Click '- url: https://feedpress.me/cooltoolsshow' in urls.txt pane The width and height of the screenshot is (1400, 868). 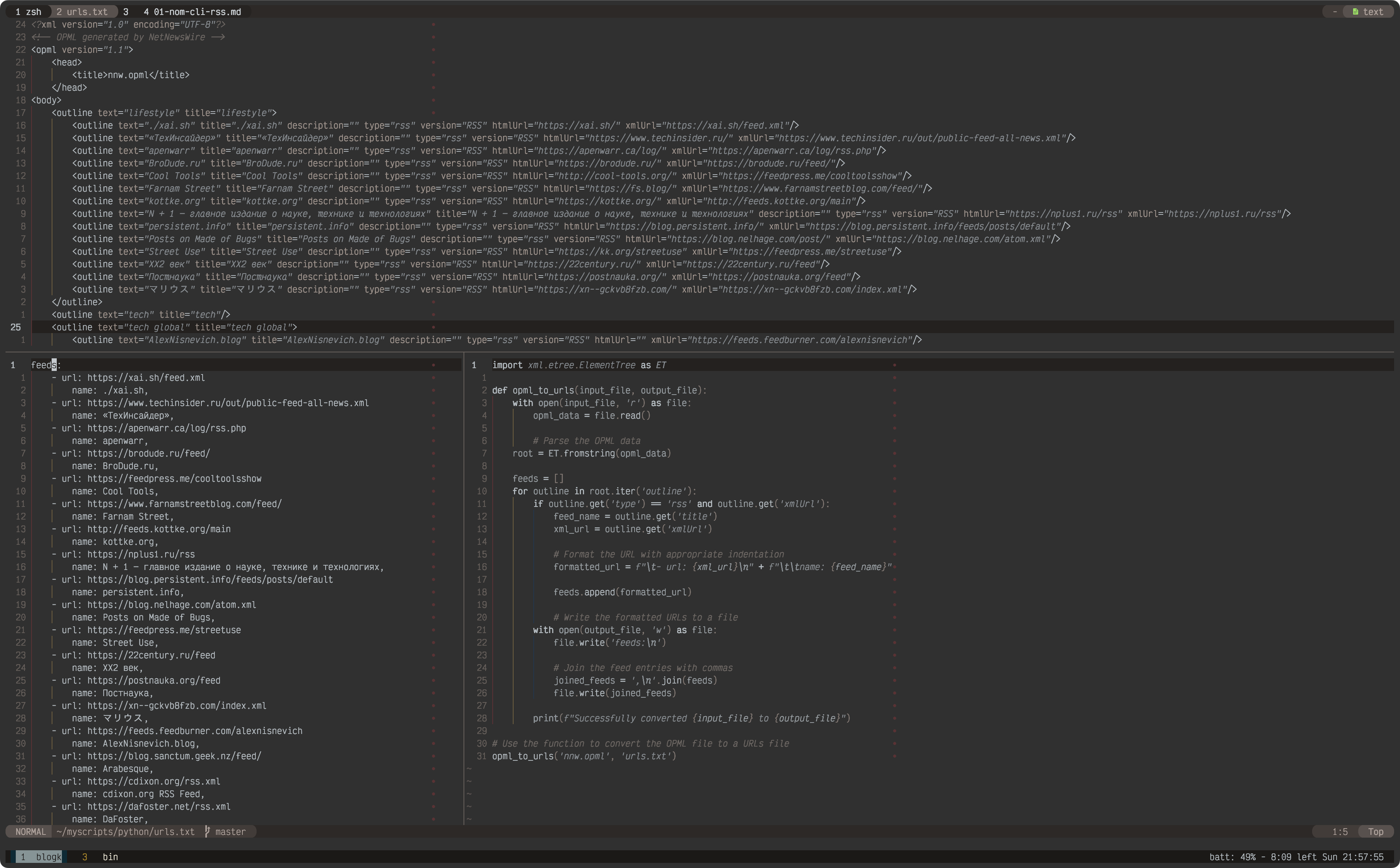point(156,478)
